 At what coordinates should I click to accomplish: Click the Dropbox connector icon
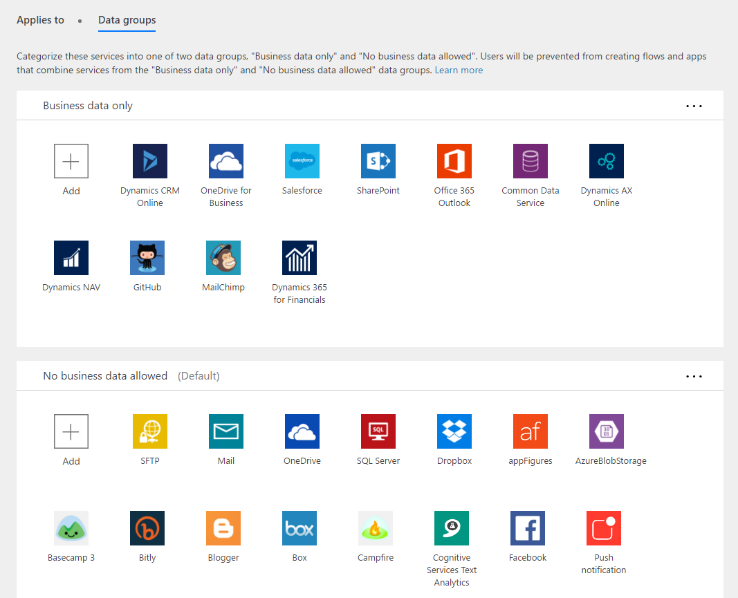coord(454,431)
